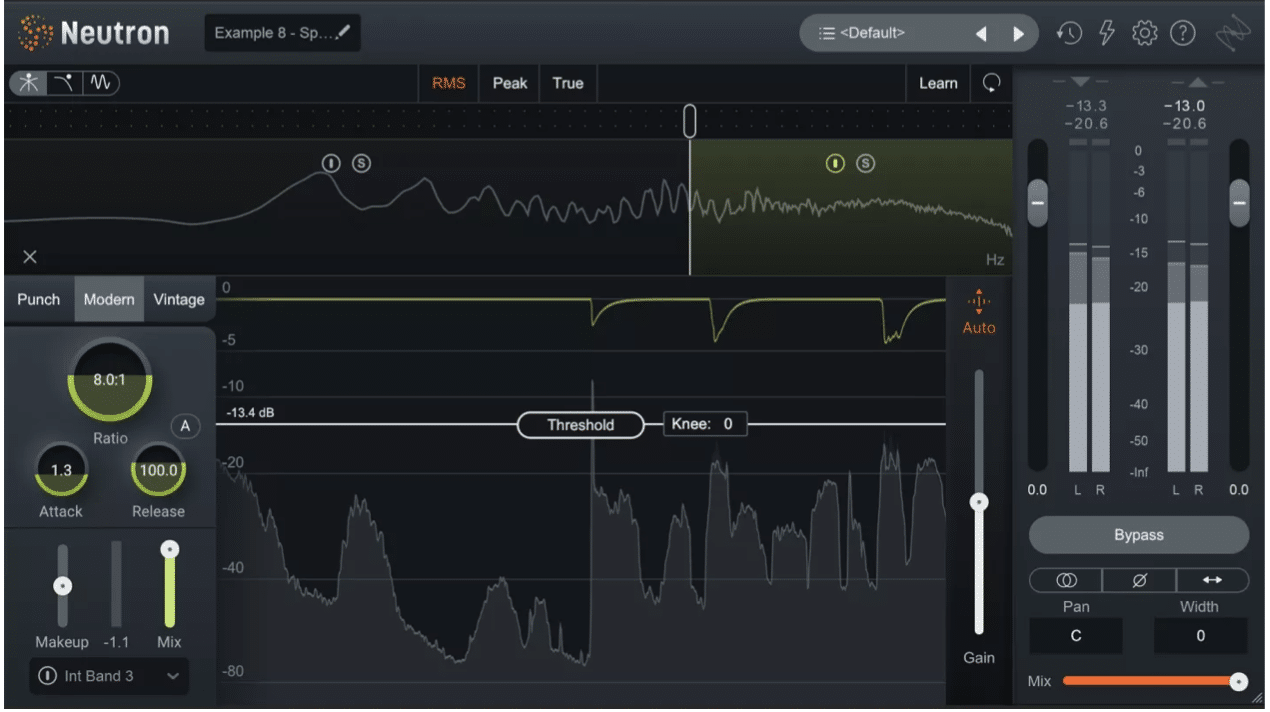Click the Learn button
The width and height of the screenshot is (1270, 712).
[938, 83]
